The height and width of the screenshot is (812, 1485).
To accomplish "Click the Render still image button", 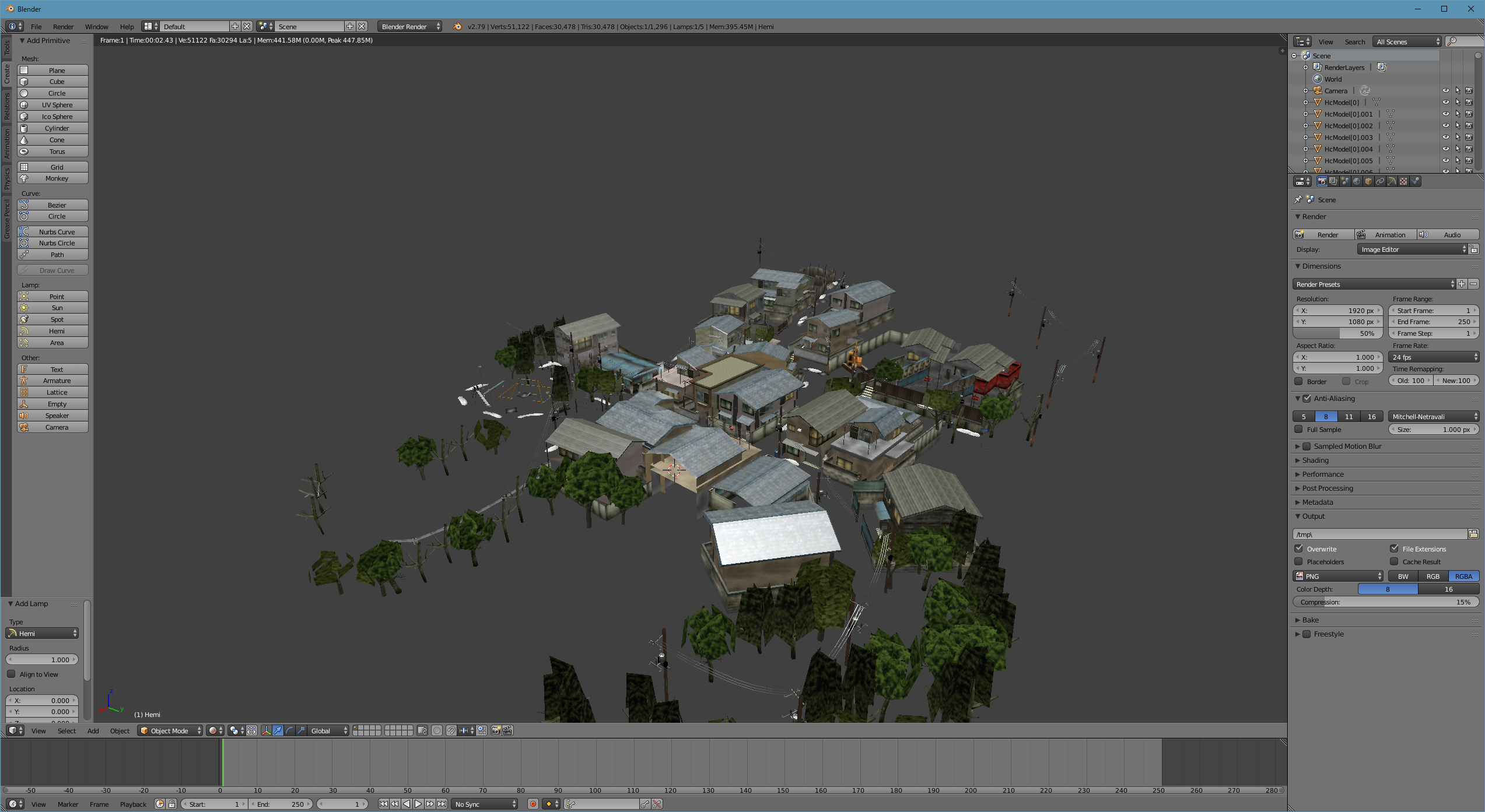I will (x=1324, y=234).
